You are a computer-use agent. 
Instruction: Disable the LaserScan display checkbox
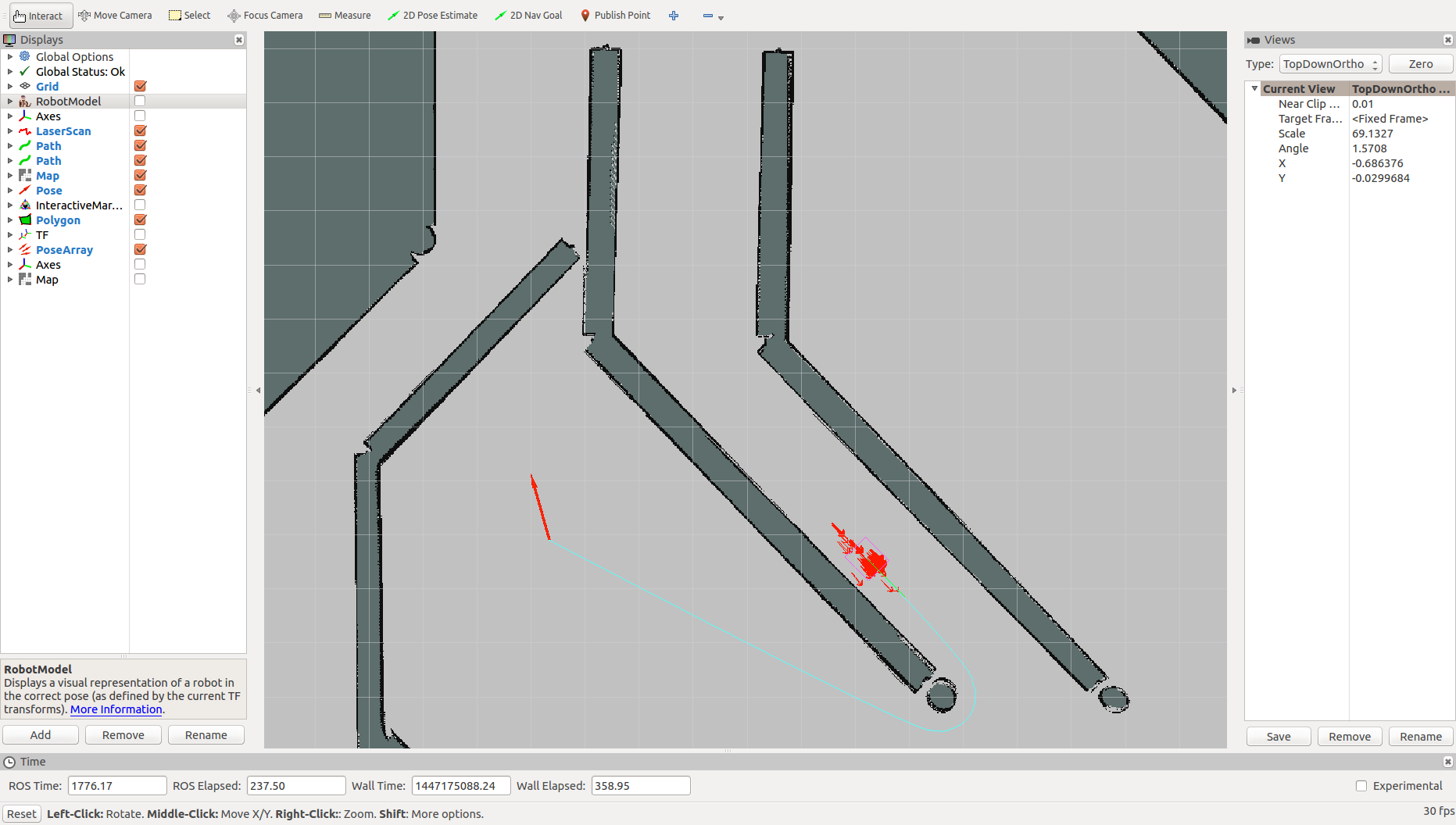(x=141, y=130)
